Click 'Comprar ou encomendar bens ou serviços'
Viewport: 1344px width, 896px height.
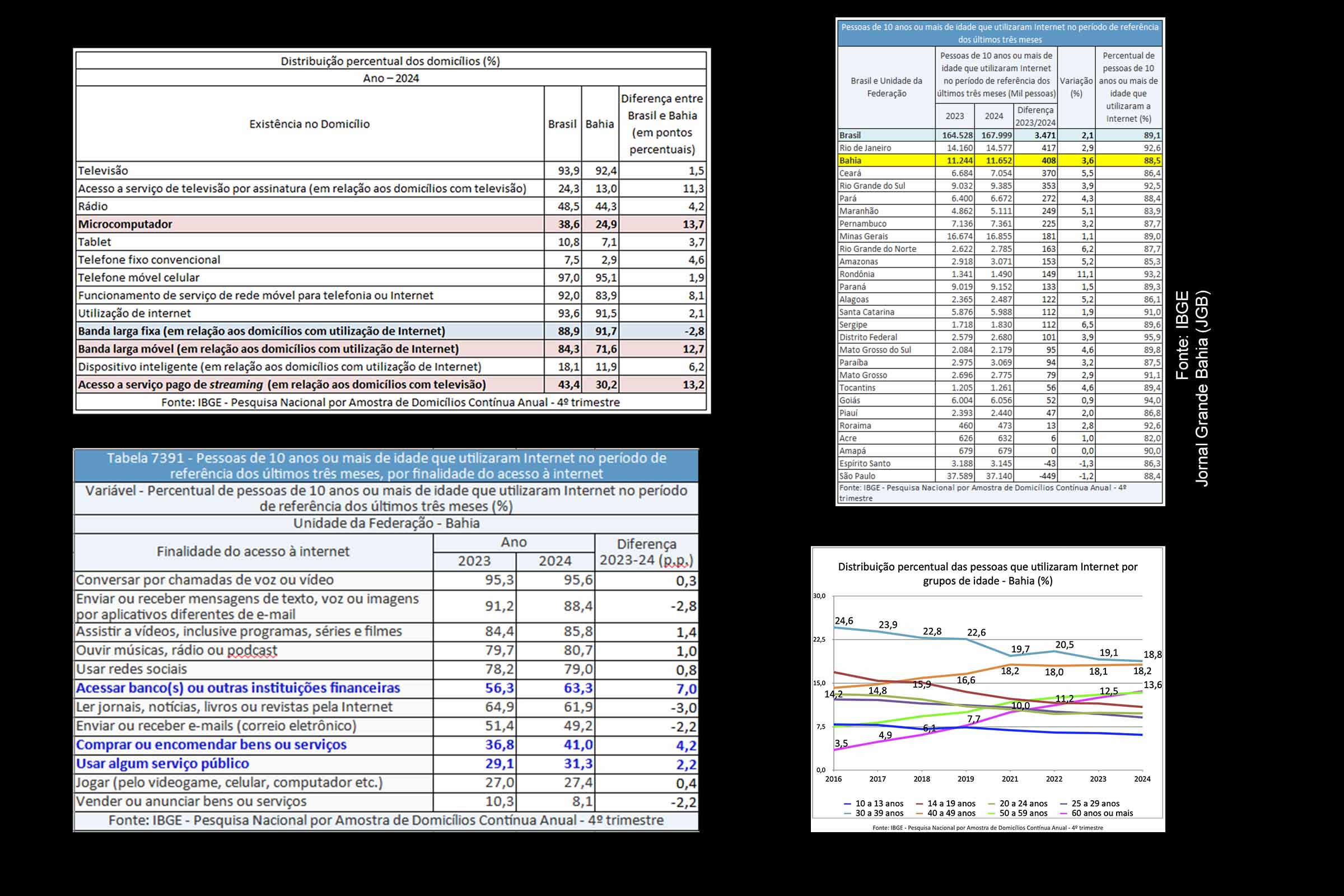click(211, 745)
